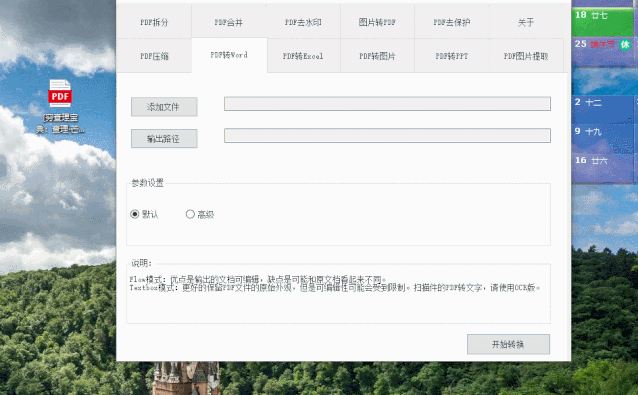This screenshot has height=395, width=638.
Task: Open the PDF去保护 tab
Action: point(452,22)
